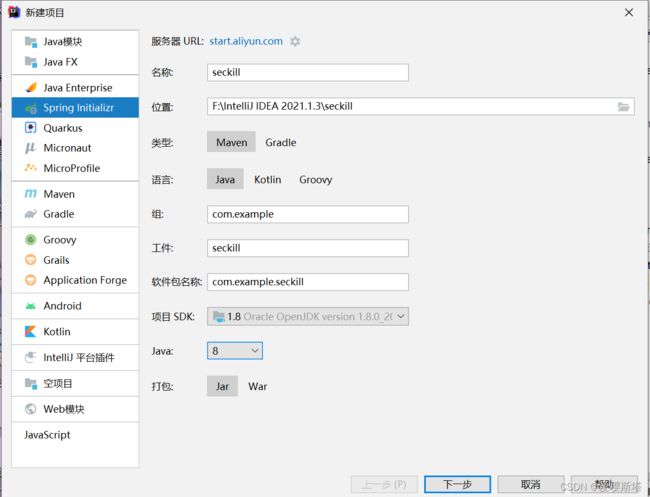Click the Web module globe icon
The width and height of the screenshot is (650, 497).
coord(31,409)
